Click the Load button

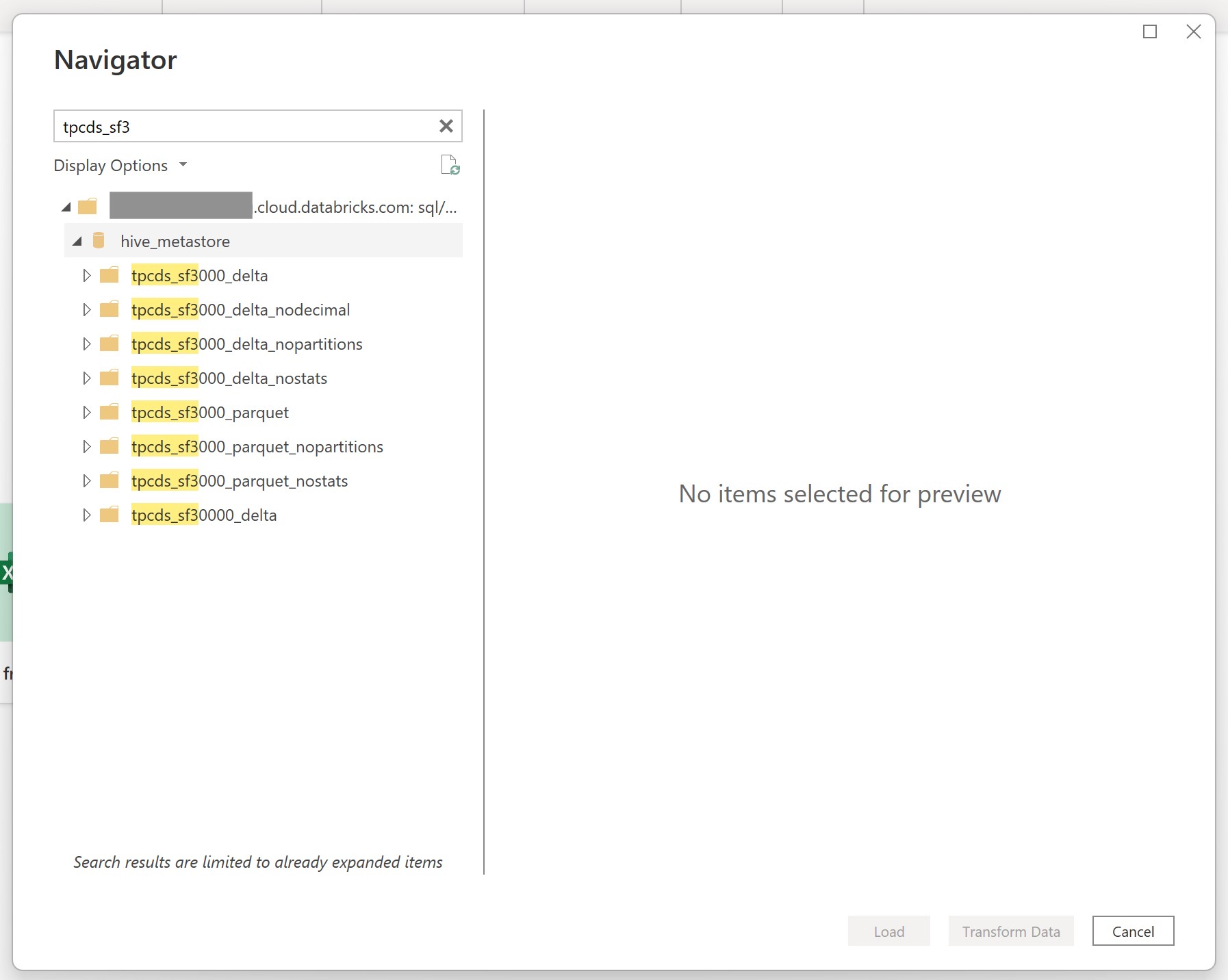(888, 931)
